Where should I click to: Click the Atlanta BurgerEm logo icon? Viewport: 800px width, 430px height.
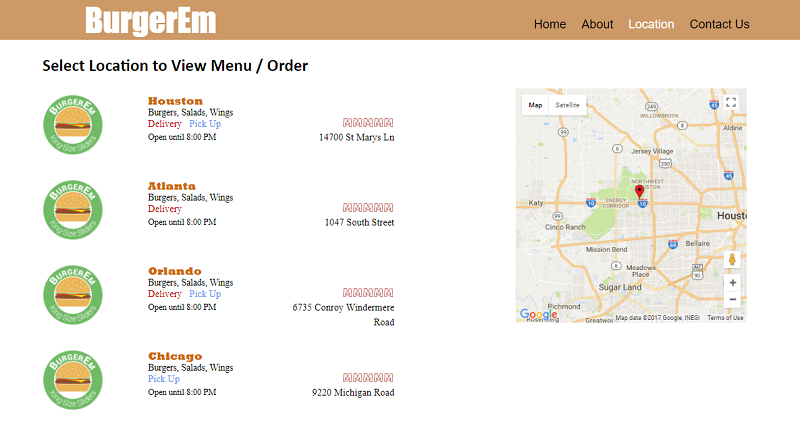[x=72, y=210]
